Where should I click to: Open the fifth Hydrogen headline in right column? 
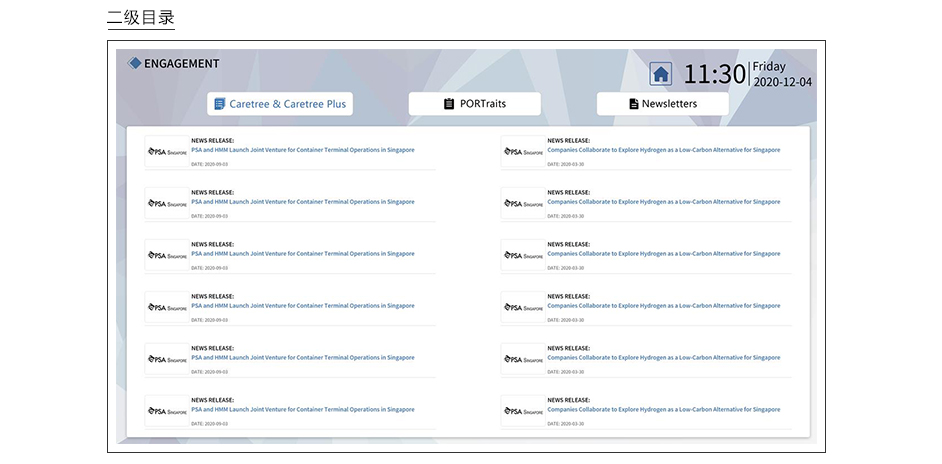[x=663, y=358]
